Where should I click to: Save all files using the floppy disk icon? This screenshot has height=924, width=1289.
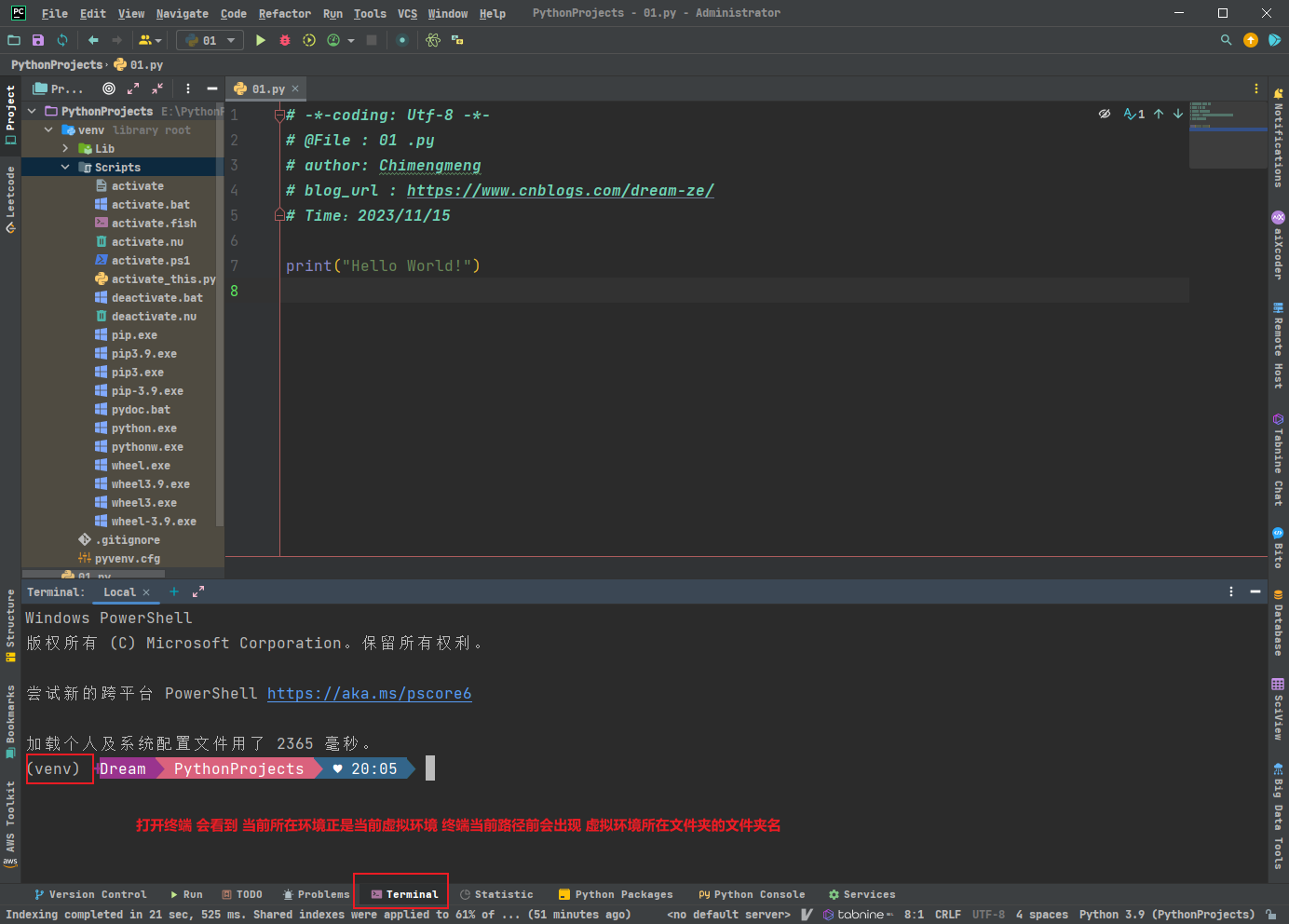[38, 40]
